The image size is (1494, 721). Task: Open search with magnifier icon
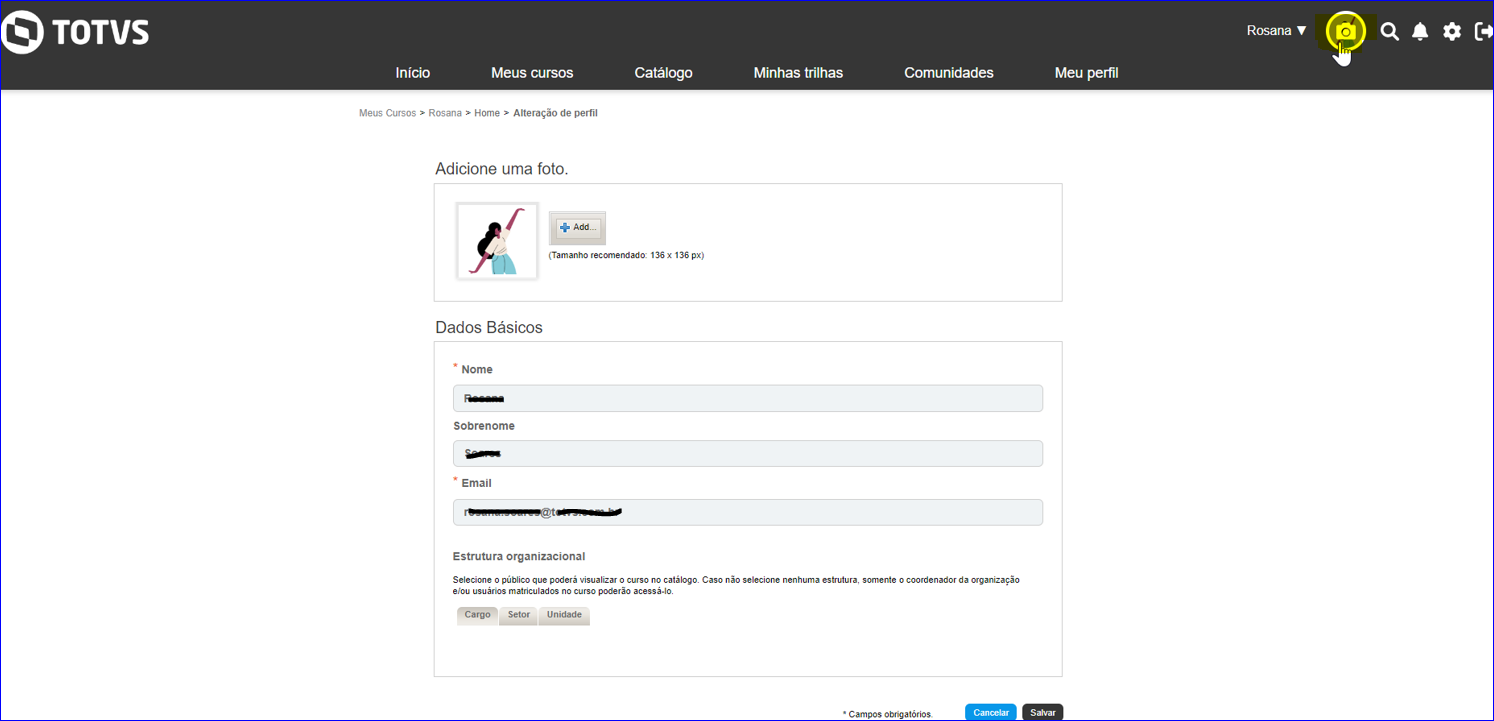[x=1389, y=31]
